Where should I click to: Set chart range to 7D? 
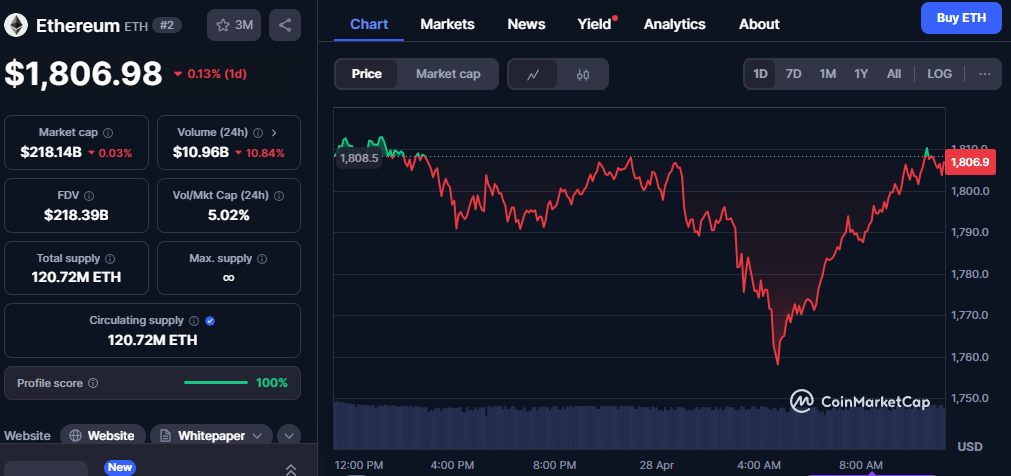793,74
